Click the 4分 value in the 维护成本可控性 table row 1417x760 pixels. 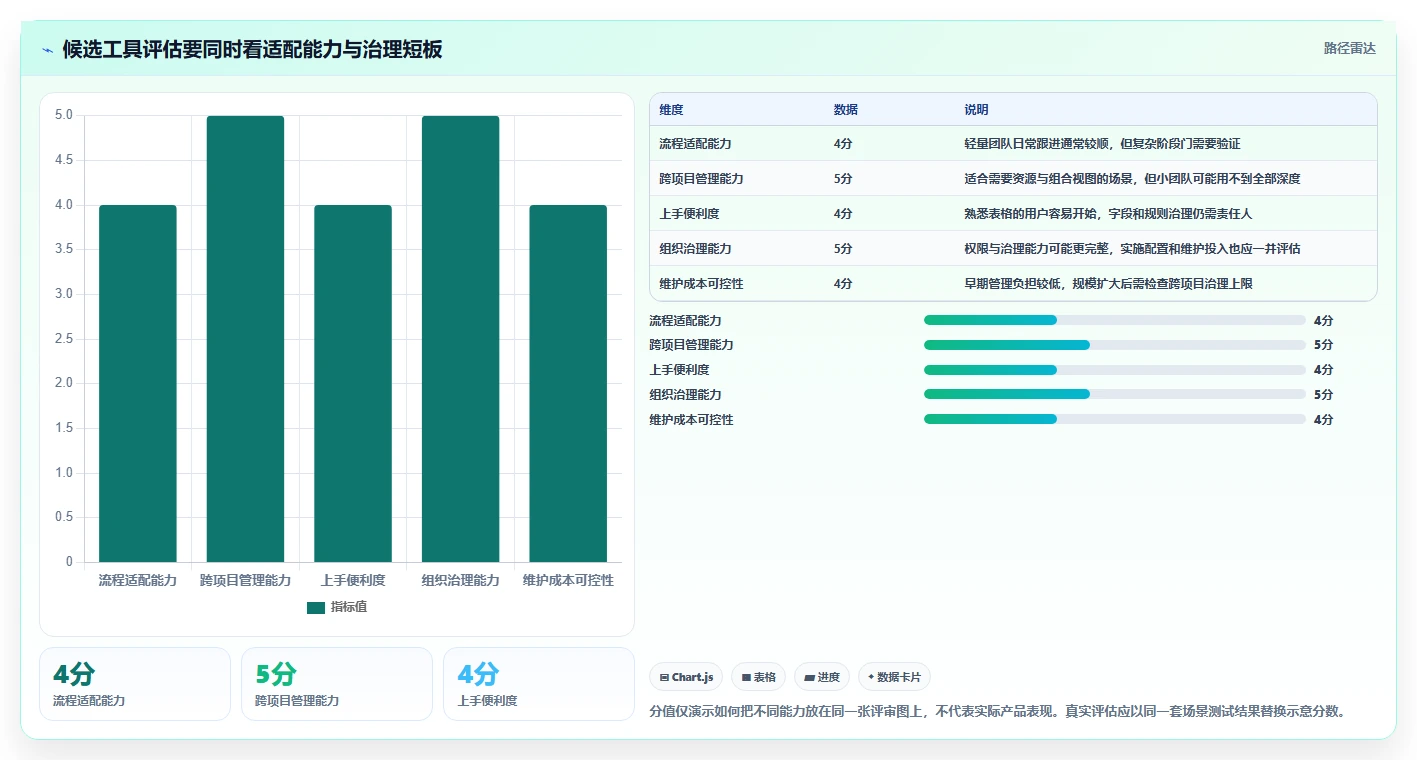(843, 284)
